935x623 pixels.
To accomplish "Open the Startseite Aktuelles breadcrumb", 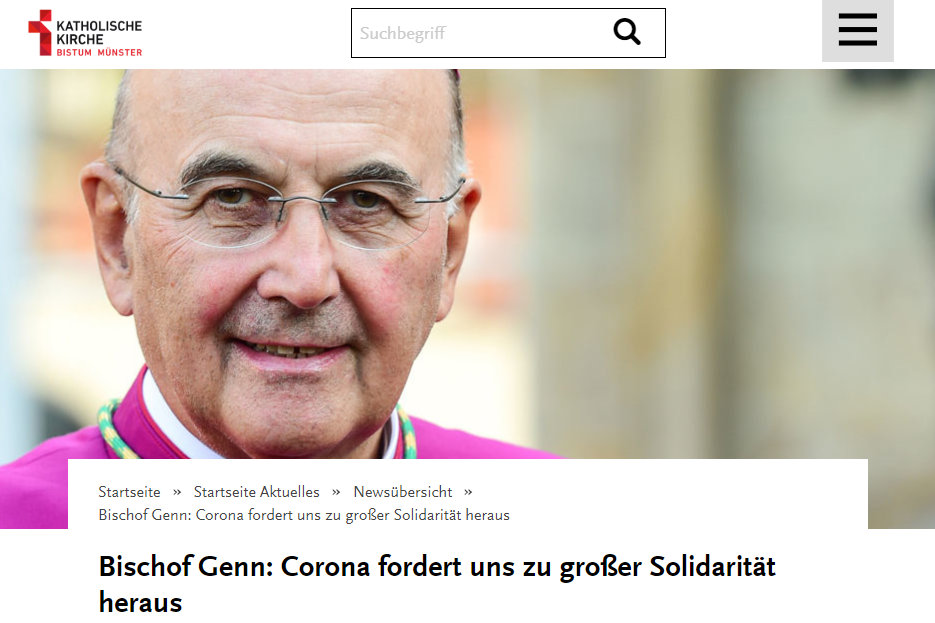I will tap(256, 492).
